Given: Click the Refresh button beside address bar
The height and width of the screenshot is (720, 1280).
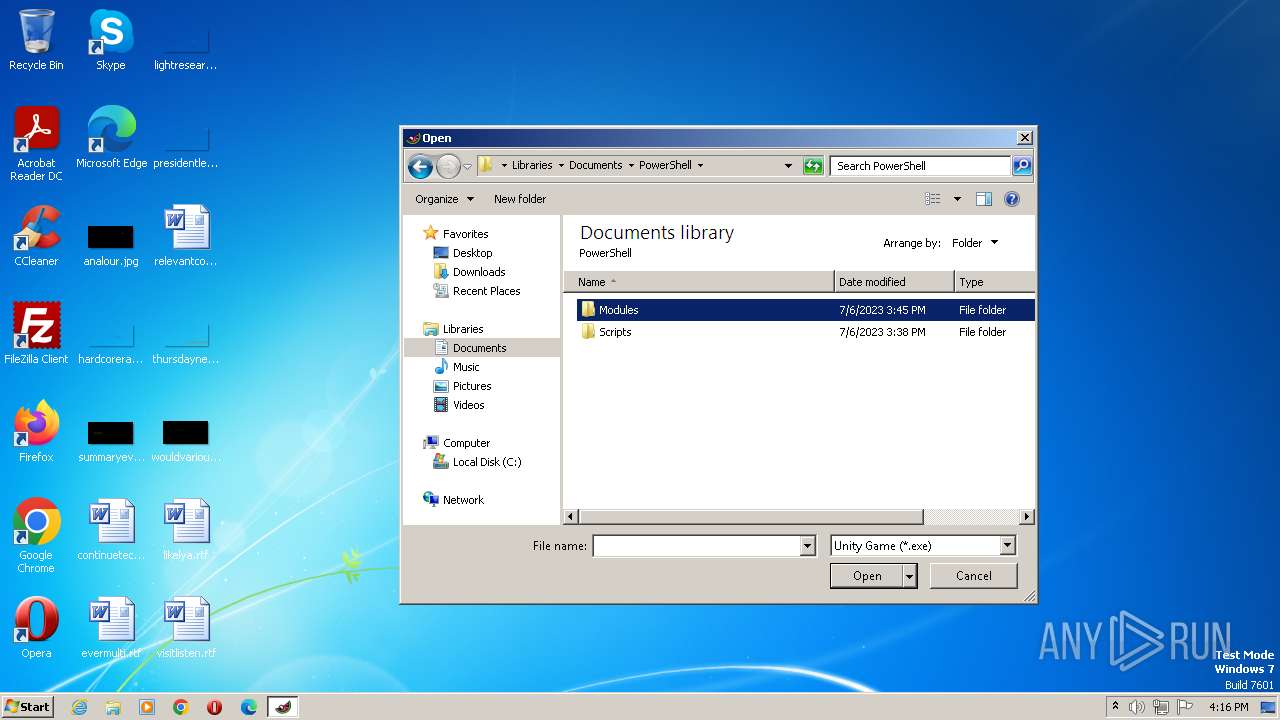Looking at the screenshot, I should click(813, 166).
